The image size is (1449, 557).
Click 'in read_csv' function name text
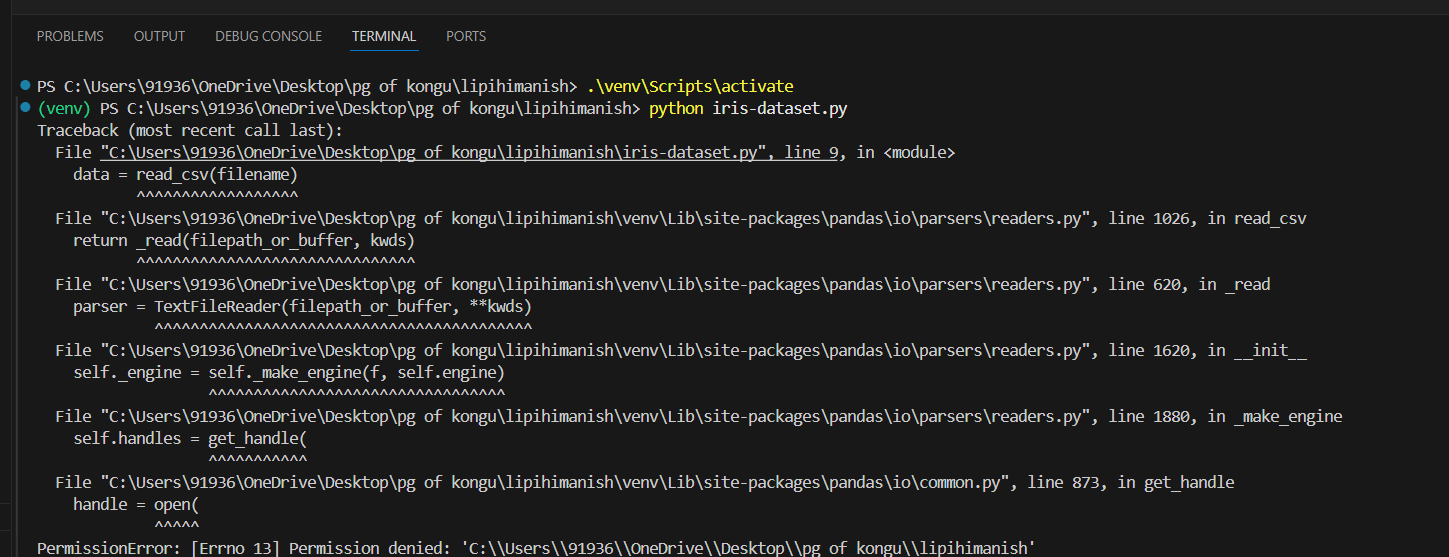(x=1257, y=218)
